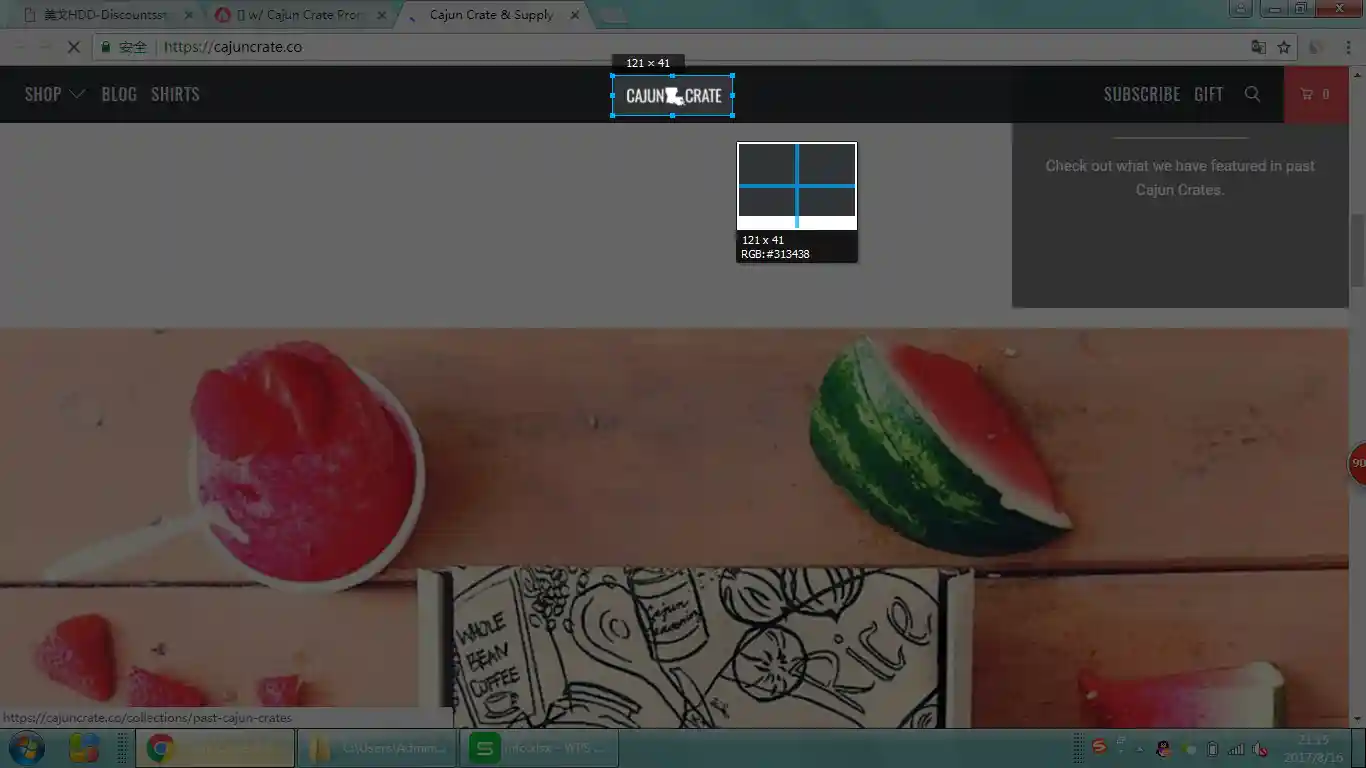Click the SUBSCRIBE link

1141,94
